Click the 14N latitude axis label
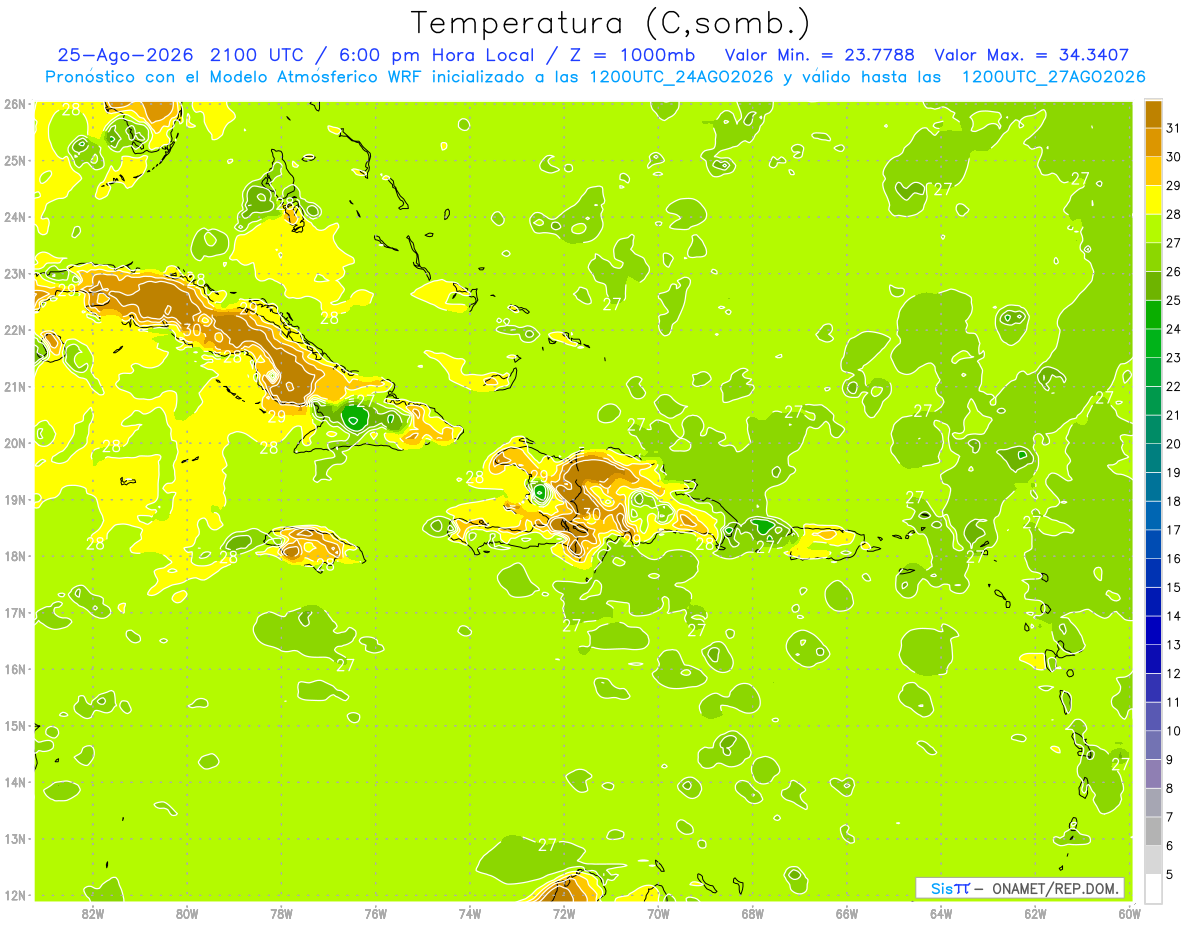1200x927 pixels. pyautogui.click(x=14, y=782)
